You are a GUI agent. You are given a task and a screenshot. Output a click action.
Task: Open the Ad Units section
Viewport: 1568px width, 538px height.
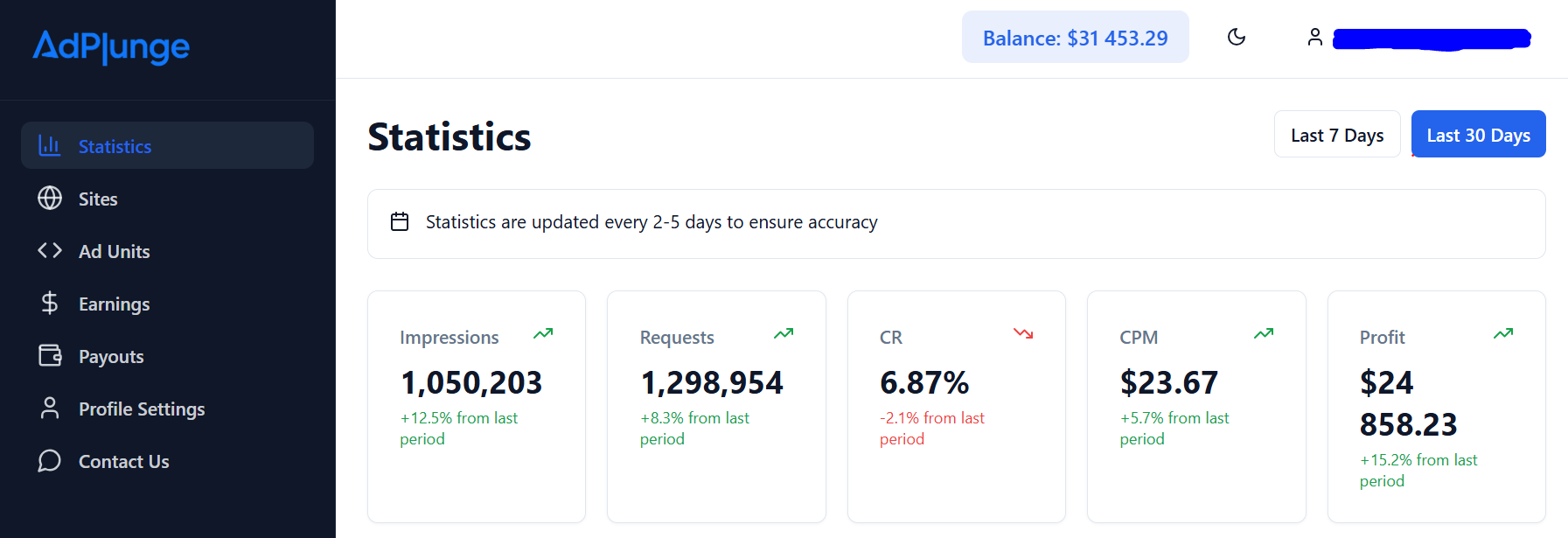167,251
